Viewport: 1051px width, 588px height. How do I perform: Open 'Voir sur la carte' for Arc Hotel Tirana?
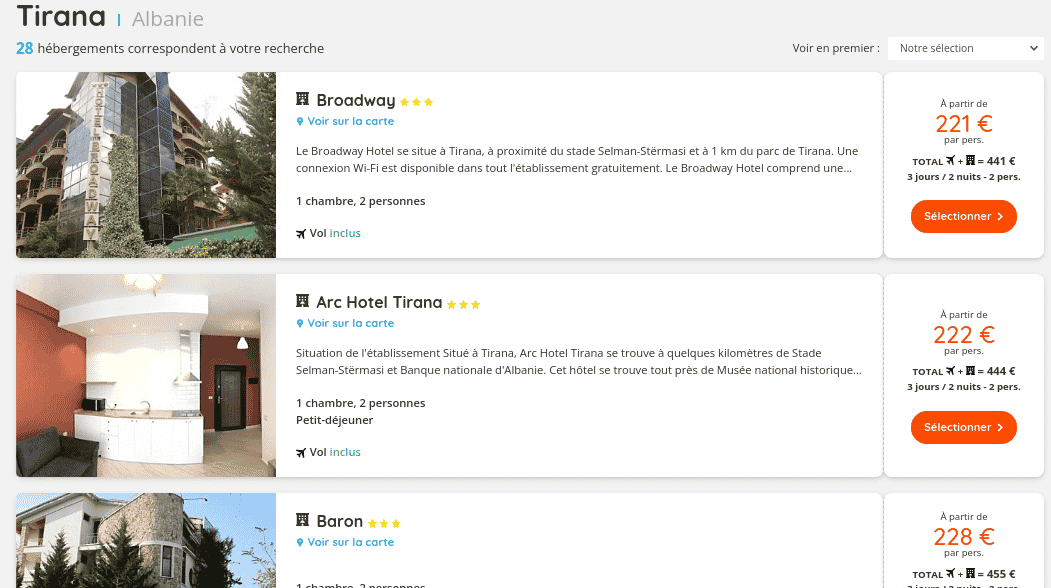pos(350,323)
